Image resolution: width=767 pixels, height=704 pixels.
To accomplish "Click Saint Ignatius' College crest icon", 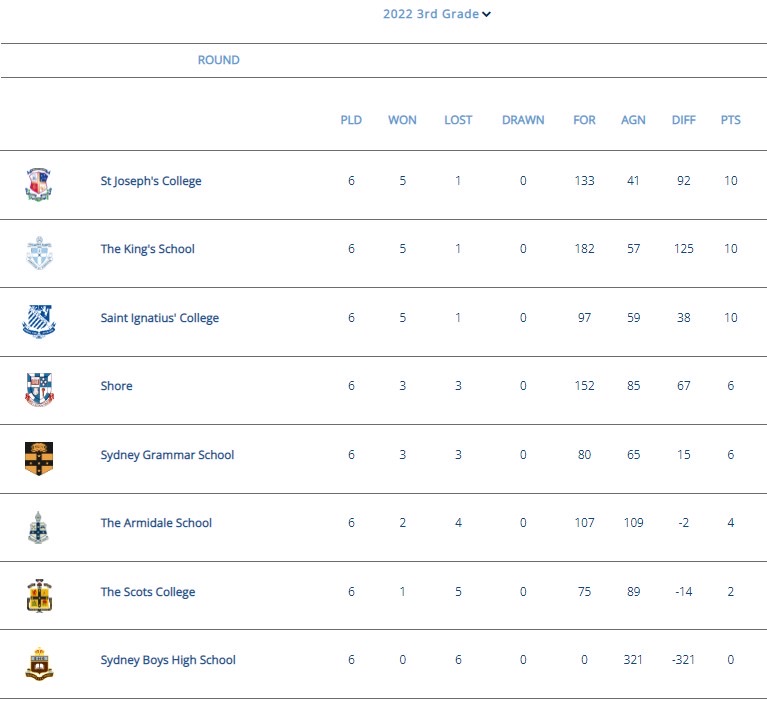I will 39,321.
